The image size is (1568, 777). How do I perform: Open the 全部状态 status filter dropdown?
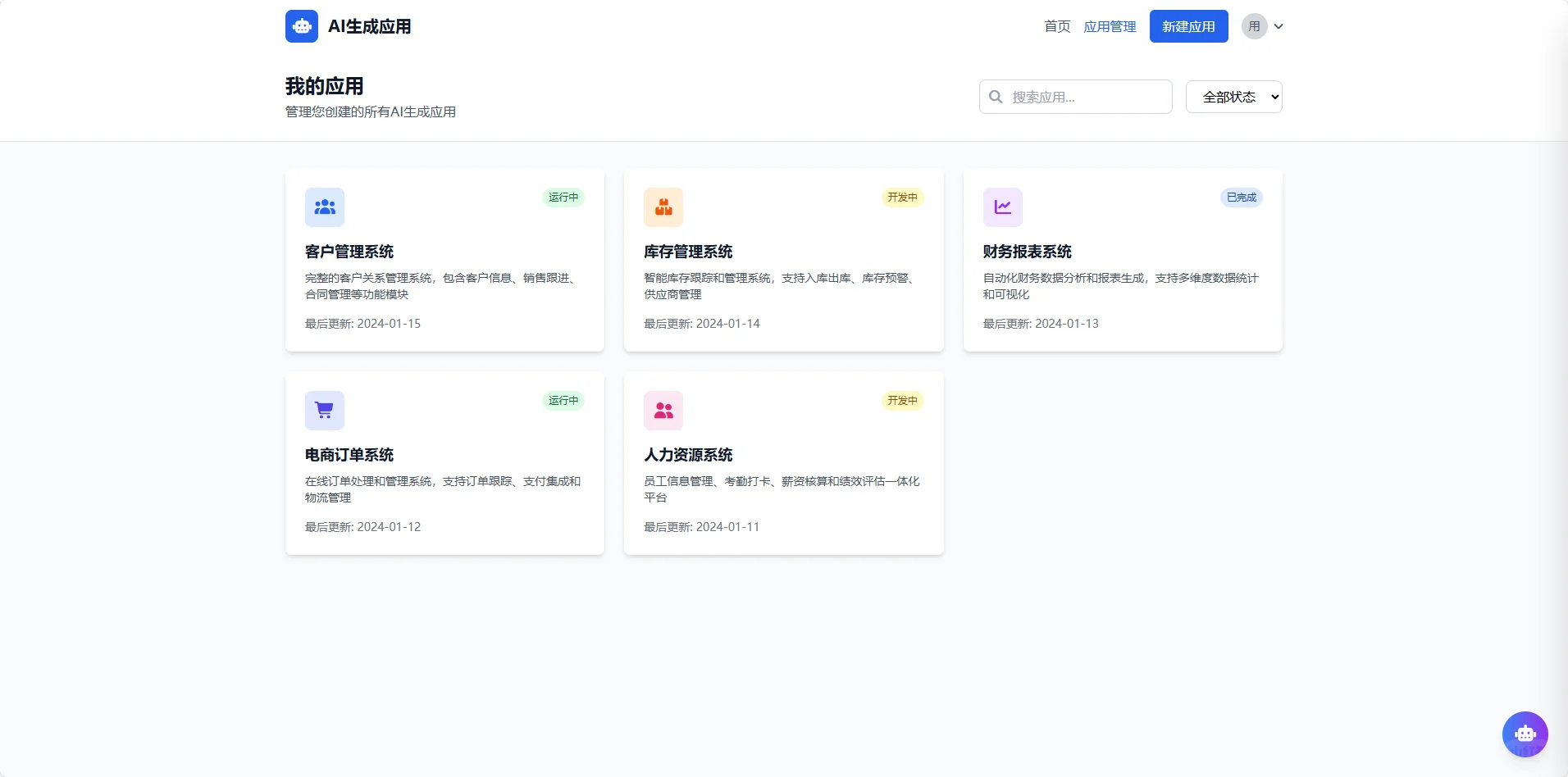[1233, 96]
